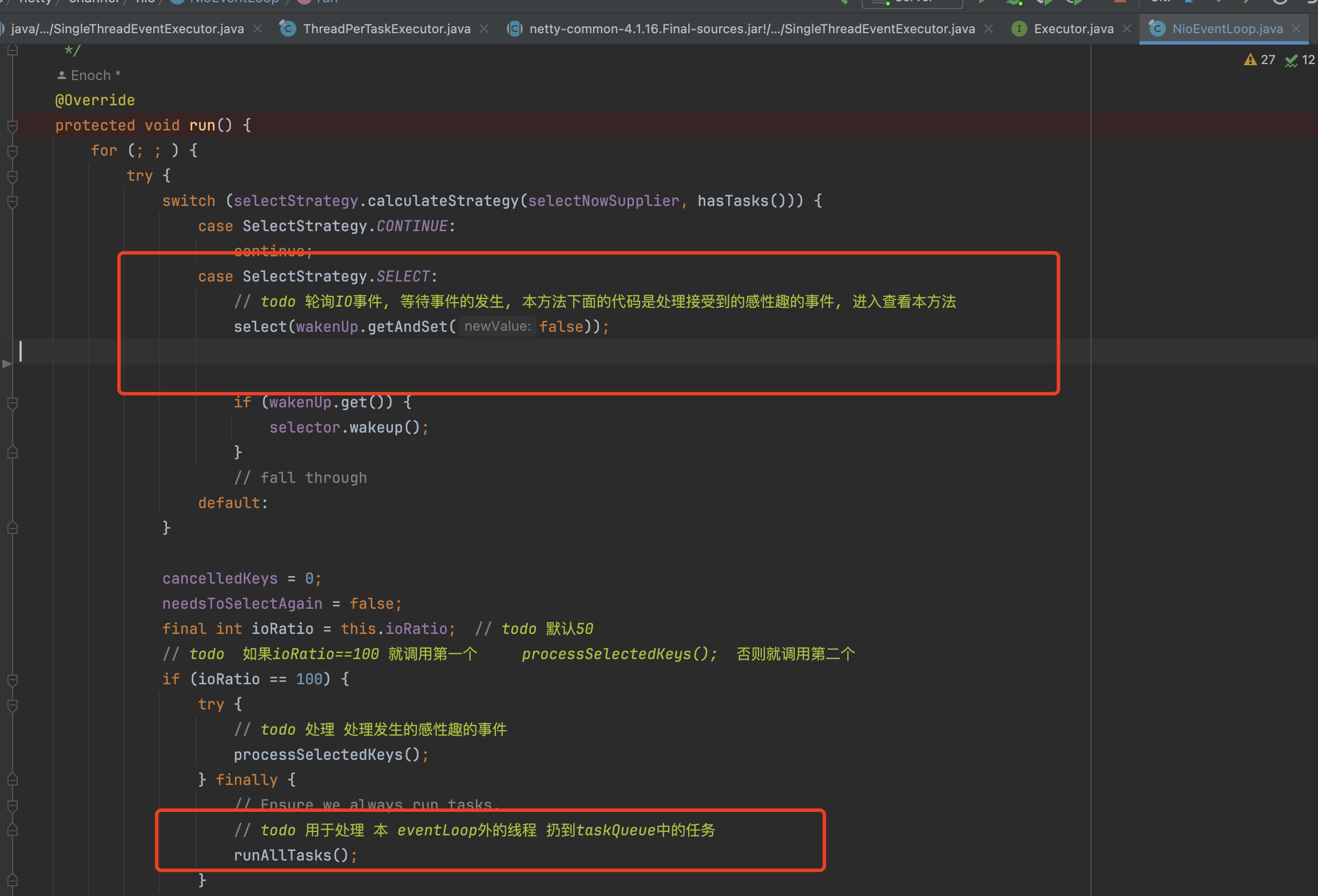Click fold end marker at switch closing brace
This screenshot has width=1318, height=896.
(x=13, y=528)
